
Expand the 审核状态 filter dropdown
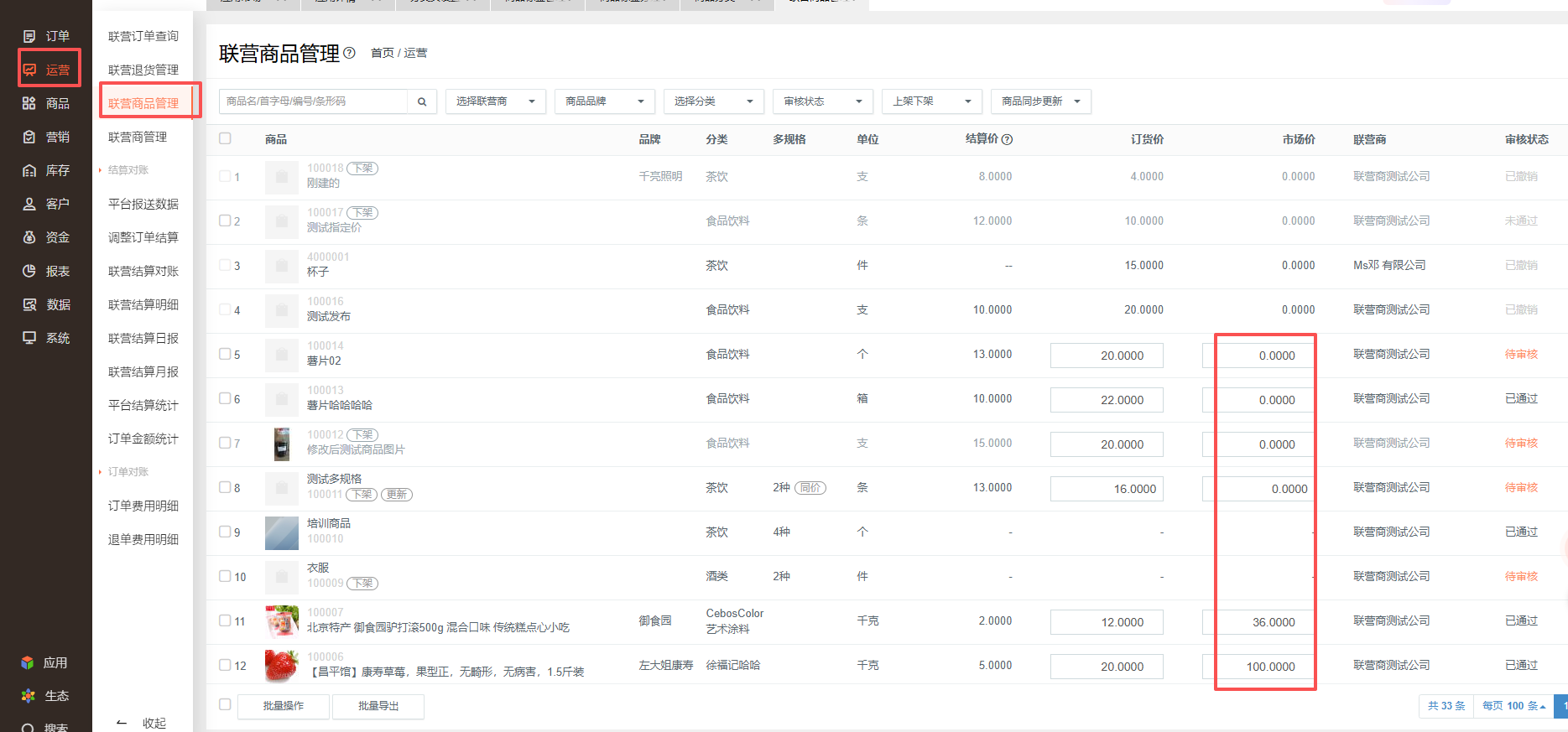click(823, 101)
